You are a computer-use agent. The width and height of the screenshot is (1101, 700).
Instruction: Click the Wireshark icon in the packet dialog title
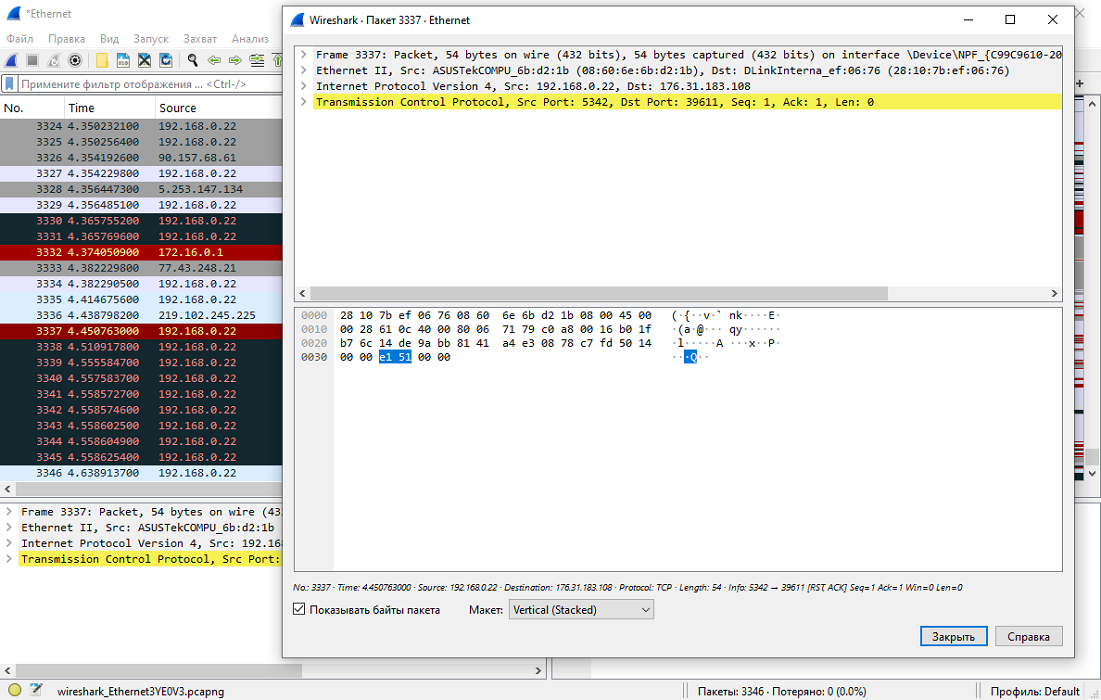point(297,20)
